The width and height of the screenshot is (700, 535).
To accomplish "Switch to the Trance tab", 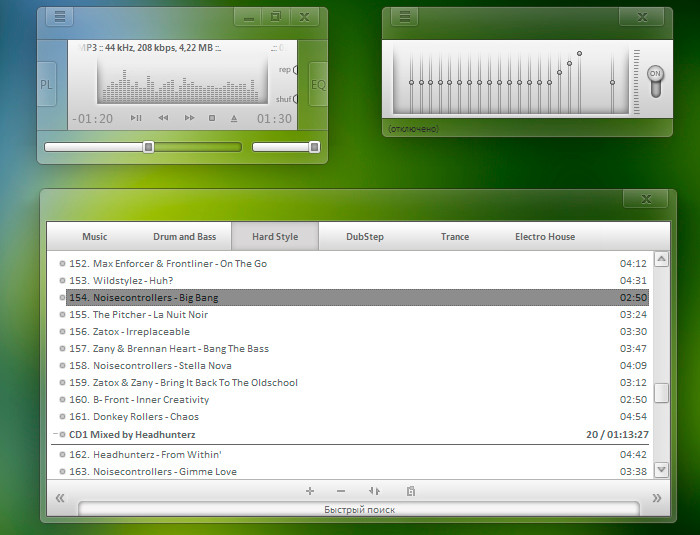I will [x=455, y=237].
